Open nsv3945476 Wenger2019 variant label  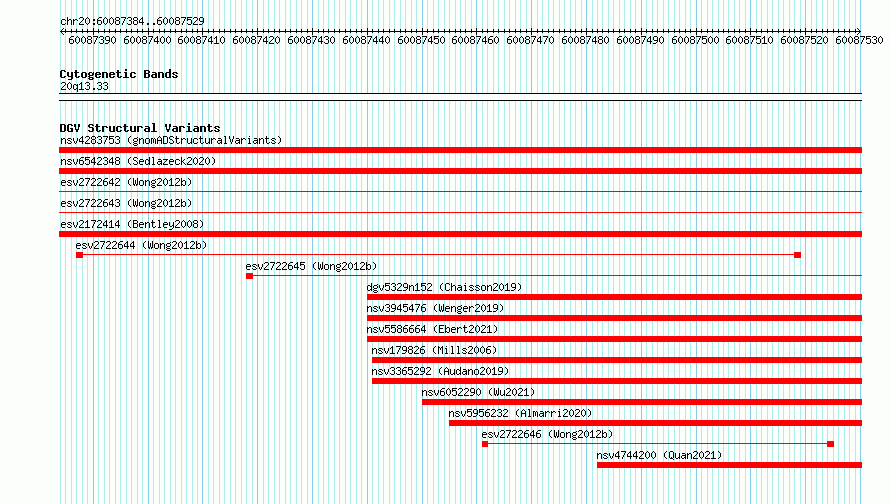click(435, 308)
